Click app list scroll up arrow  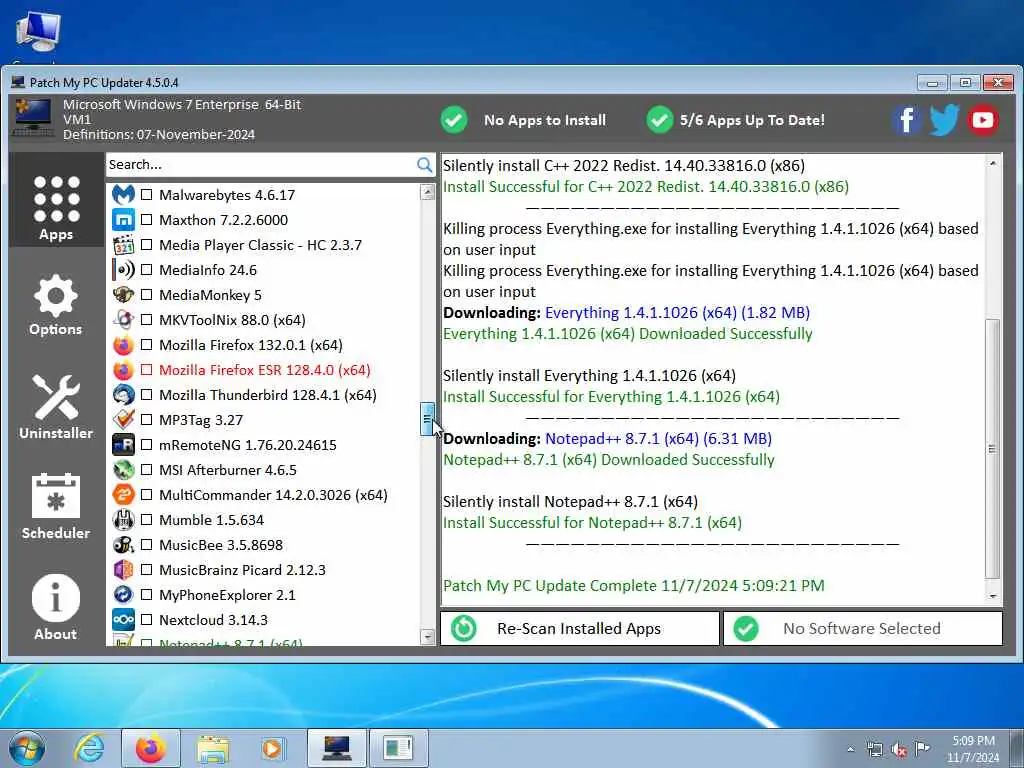click(427, 192)
